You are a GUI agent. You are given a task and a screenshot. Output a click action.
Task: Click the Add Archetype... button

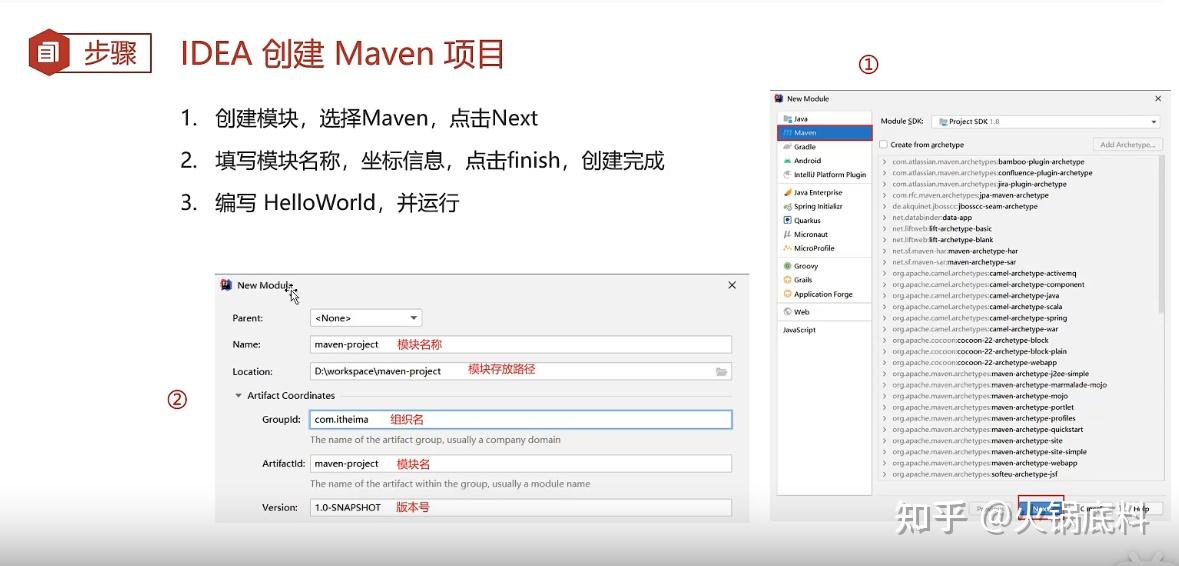pyautogui.click(x=1128, y=144)
